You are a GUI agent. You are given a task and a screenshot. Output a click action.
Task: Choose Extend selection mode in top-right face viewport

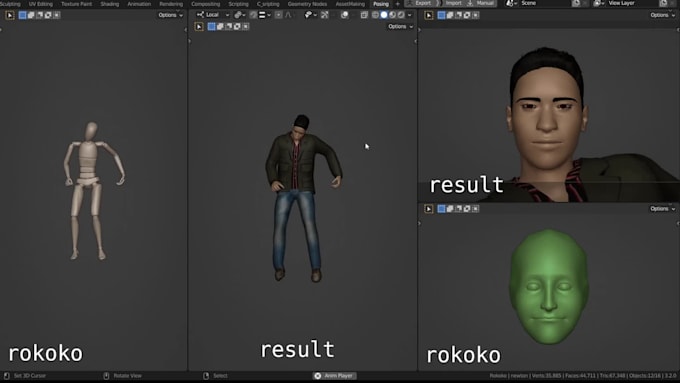coord(450,15)
